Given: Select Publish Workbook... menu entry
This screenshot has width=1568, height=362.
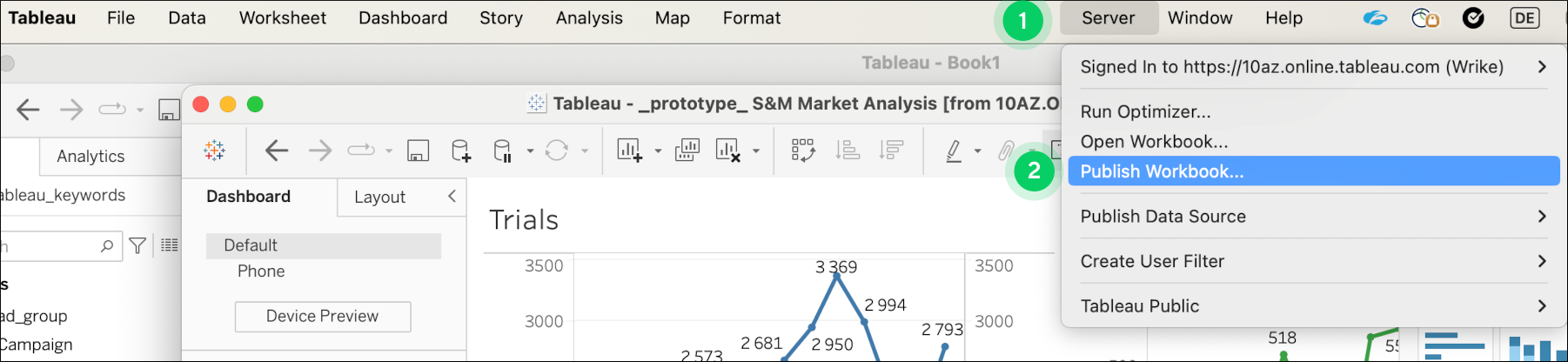Looking at the screenshot, I should pos(1314,171).
